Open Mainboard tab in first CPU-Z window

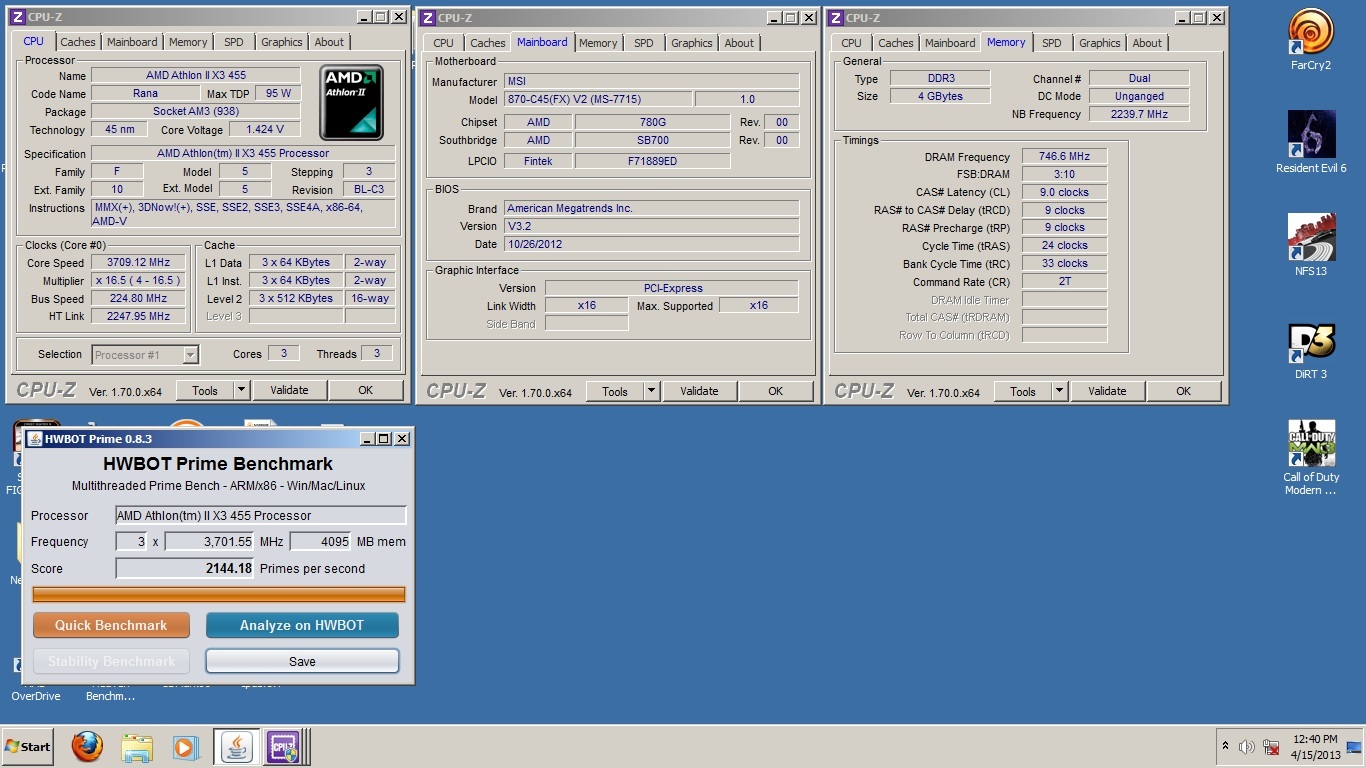(132, 42)
